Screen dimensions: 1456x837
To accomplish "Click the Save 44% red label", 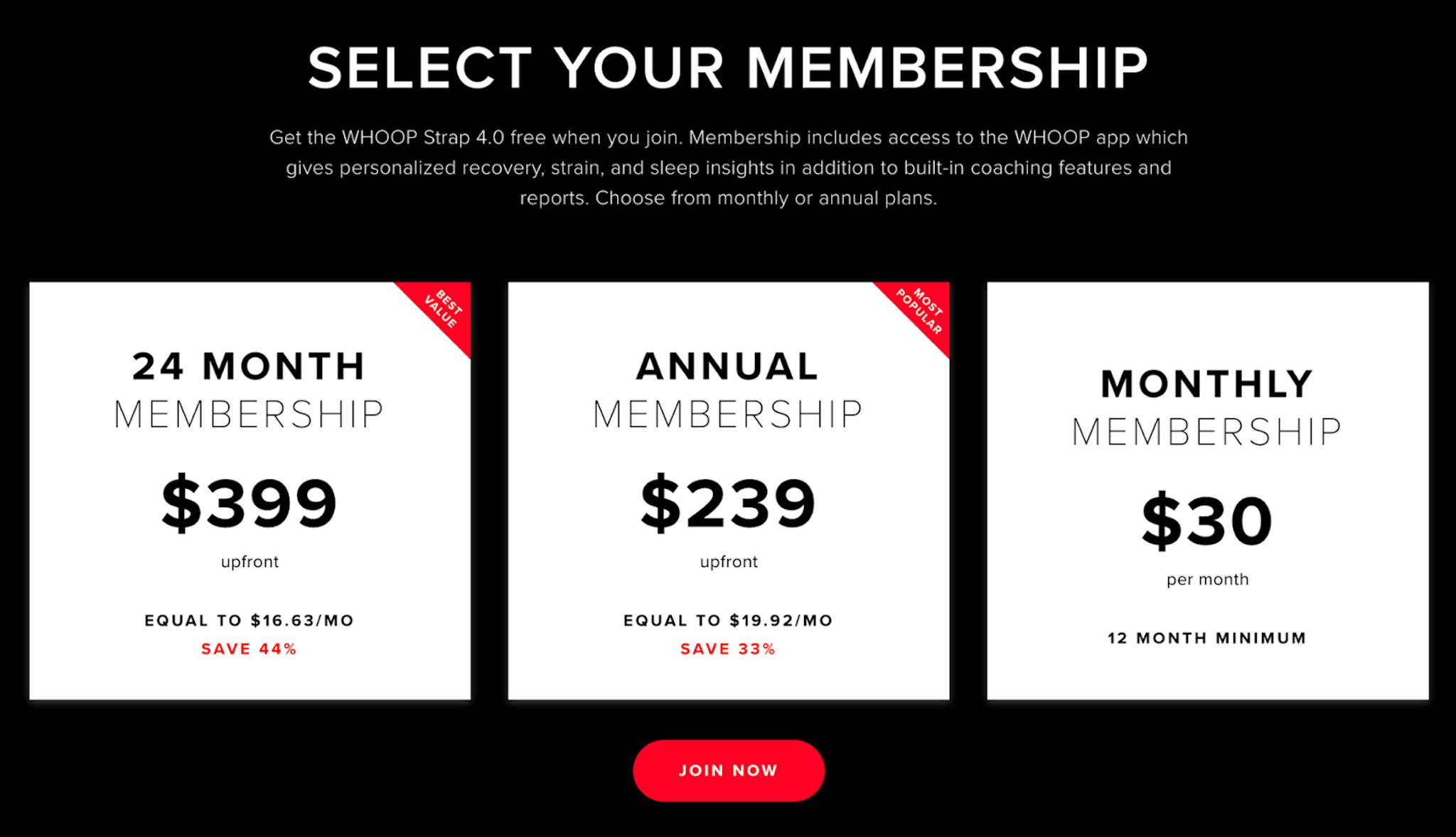I will (x=249, y=649).
